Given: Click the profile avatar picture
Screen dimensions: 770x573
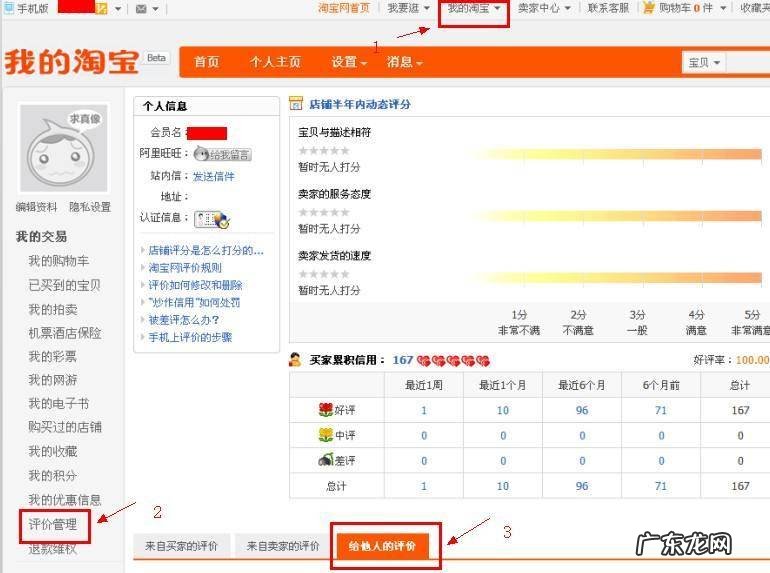Looking at the screenshot, I should [63, 148].
